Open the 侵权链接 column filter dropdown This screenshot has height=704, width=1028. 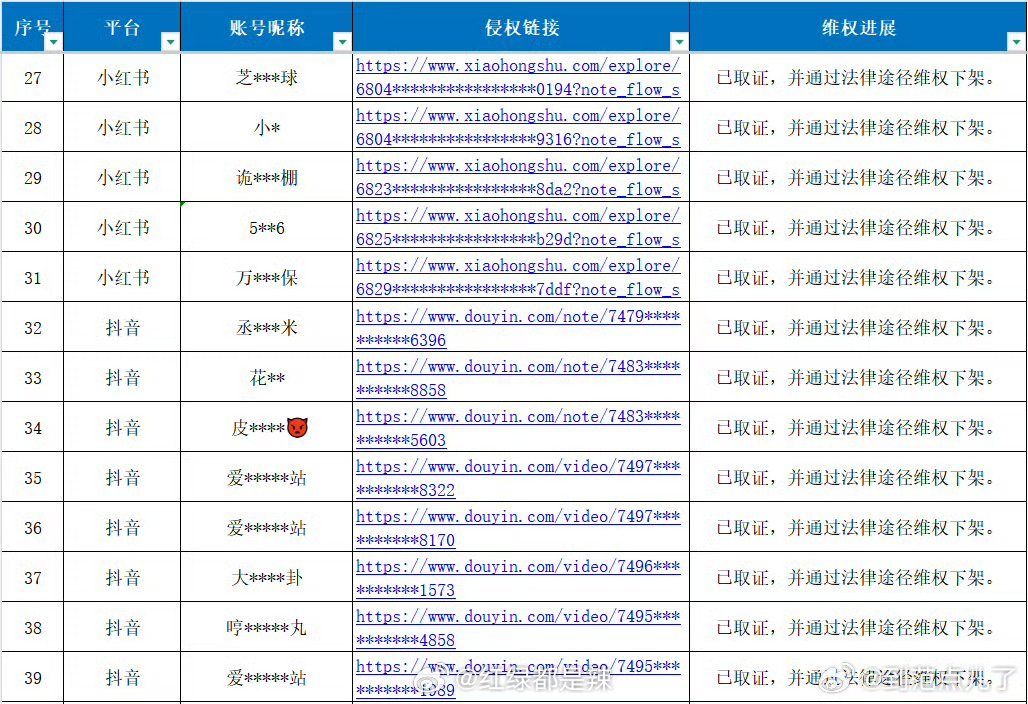679,42
